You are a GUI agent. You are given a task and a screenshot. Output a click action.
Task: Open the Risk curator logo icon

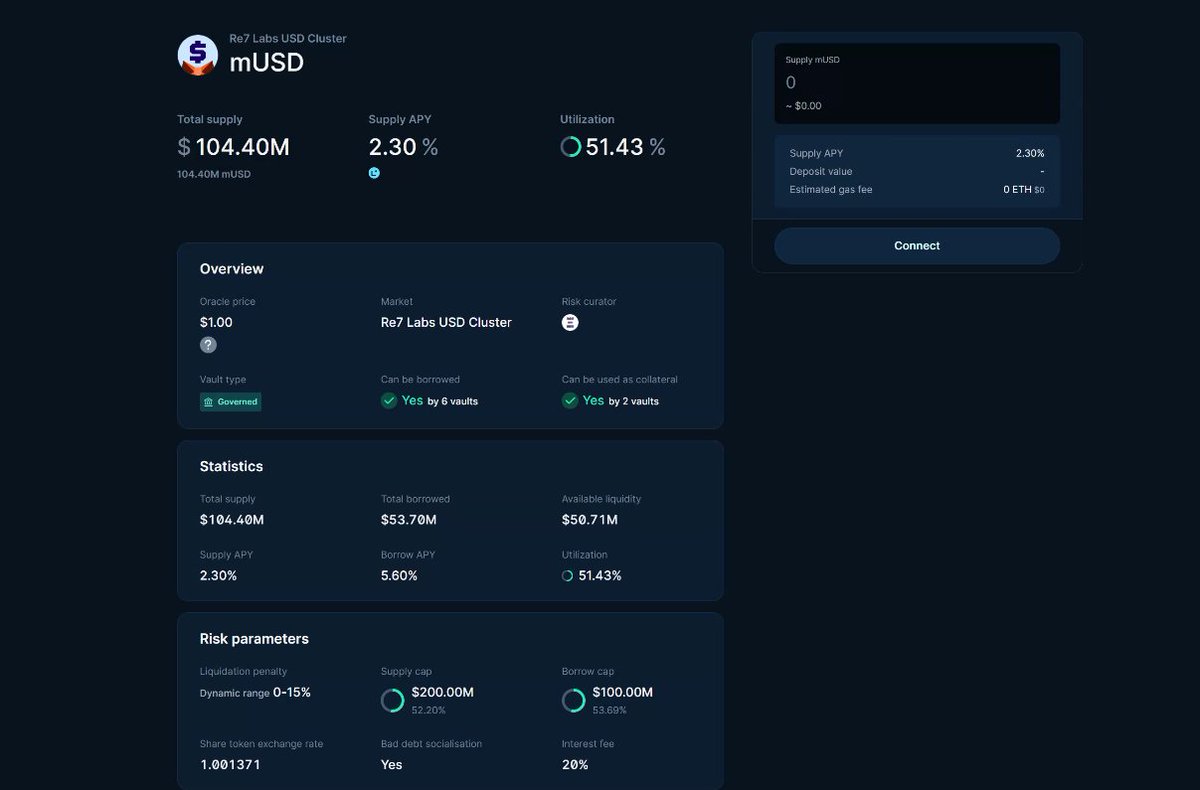point(570,323)
